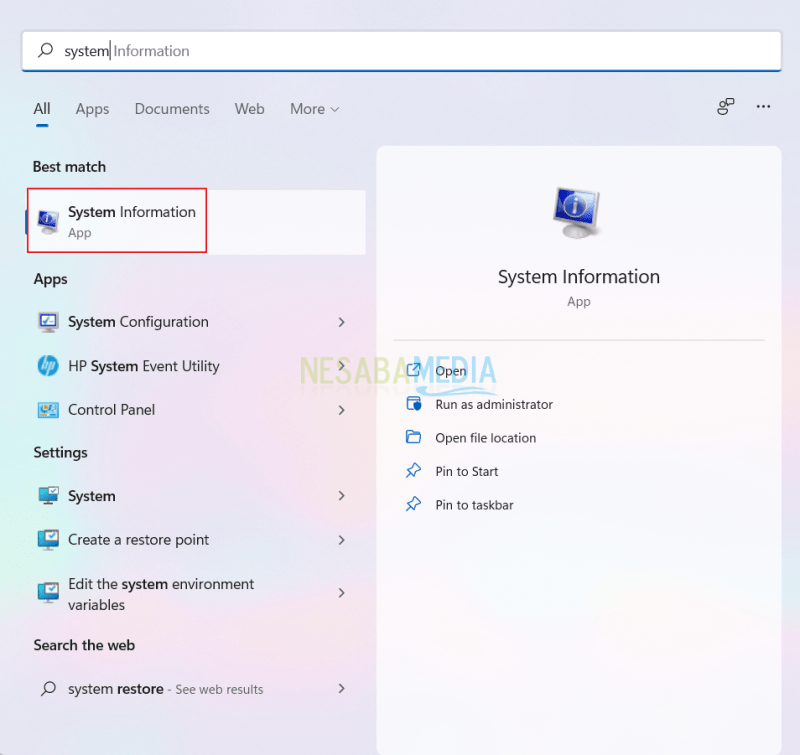This screenshot has height=755, width=800.
Task: Click the System settings monitor icon
Action: (48, 495)
